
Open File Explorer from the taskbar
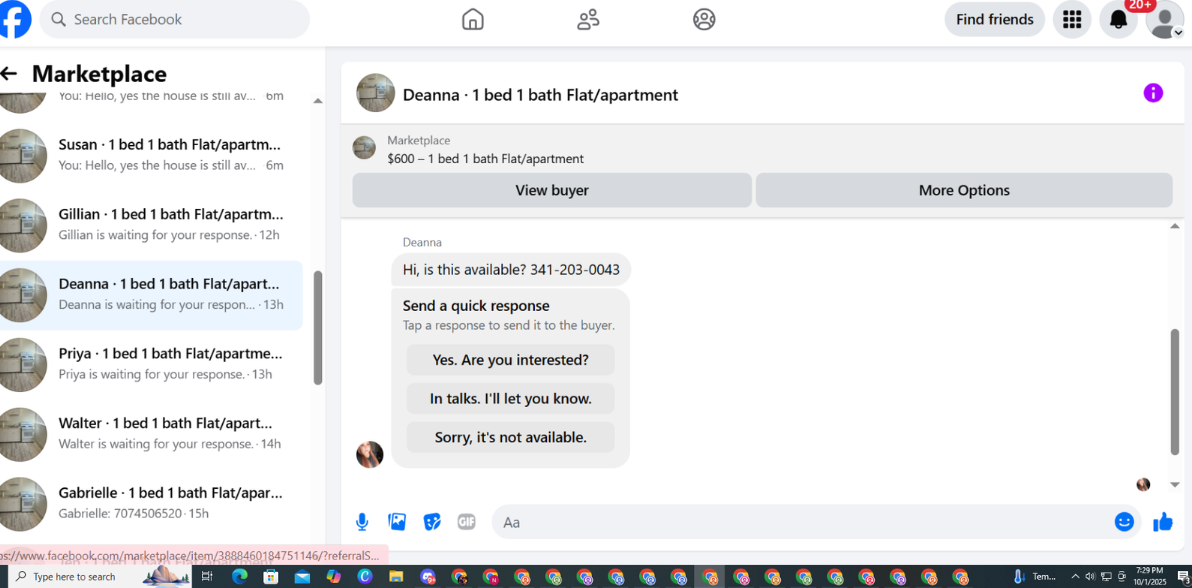click(x=395, y=577)
